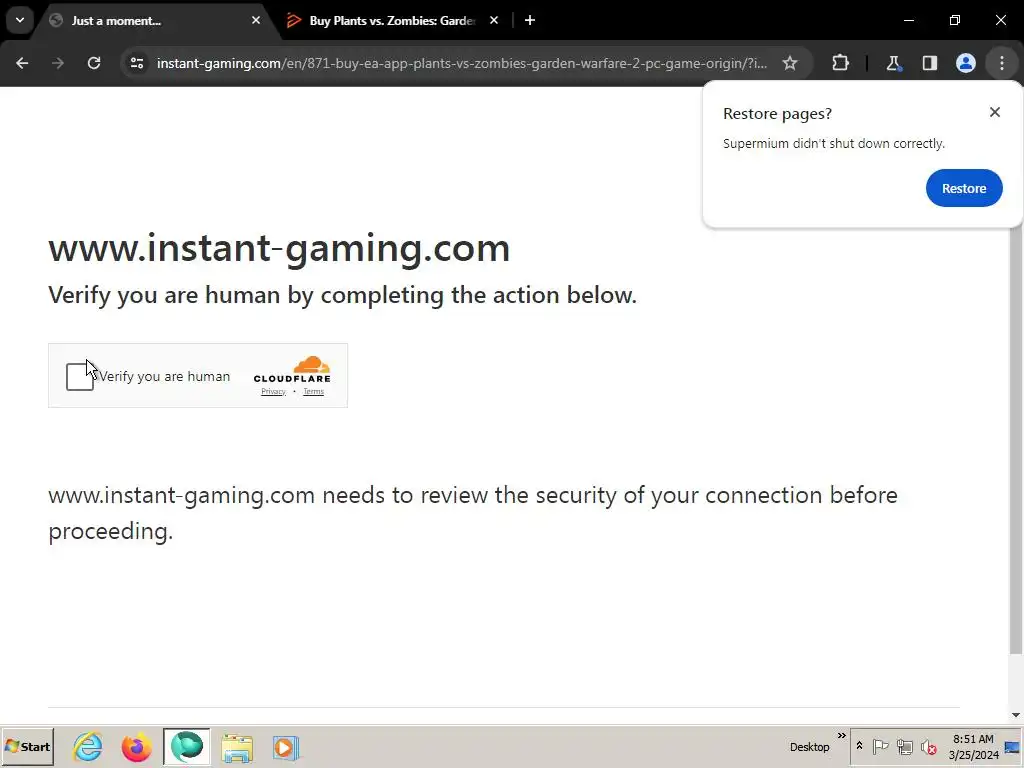Open the browser three-dot menu
Viewport: 1024px width, 768px height.
tap(1002, 63)
